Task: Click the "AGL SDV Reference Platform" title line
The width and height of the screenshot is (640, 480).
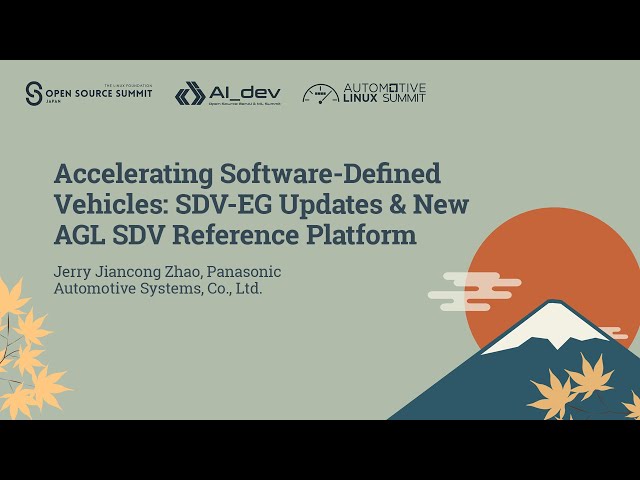Action: [x=235, y=236]
